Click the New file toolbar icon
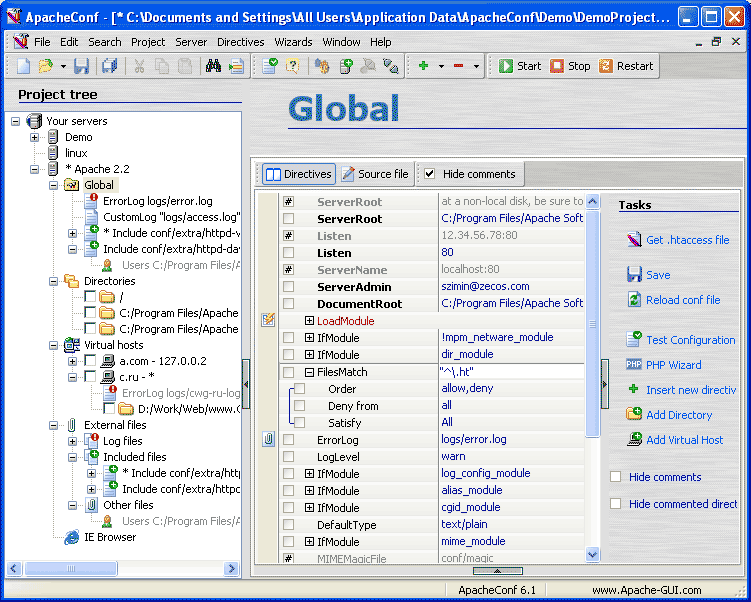Viewport: 751px width, 602px height. [x=24, y=66]
